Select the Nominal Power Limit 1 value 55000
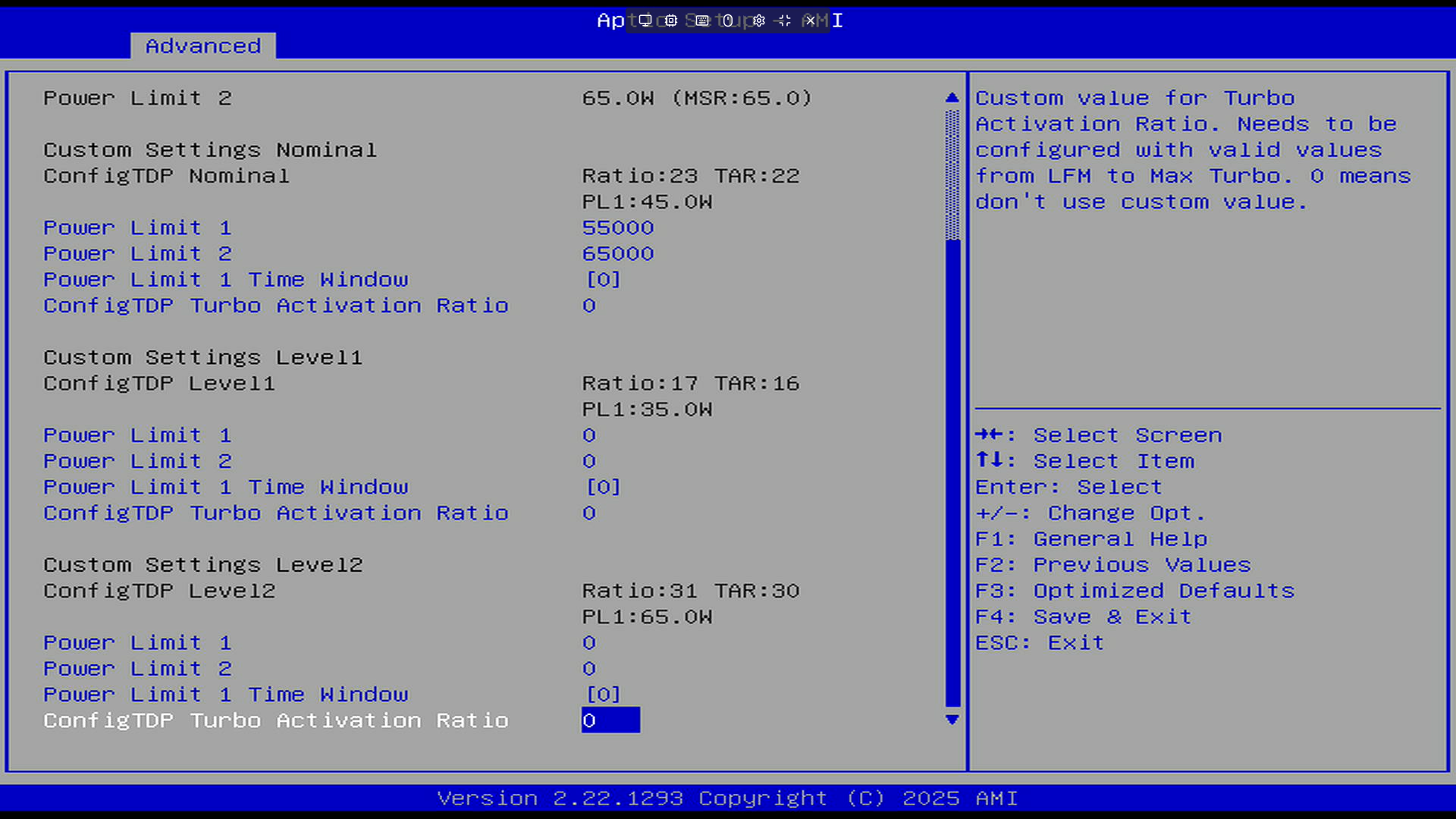Screen dimensions: 1456x819 [617, 228]
